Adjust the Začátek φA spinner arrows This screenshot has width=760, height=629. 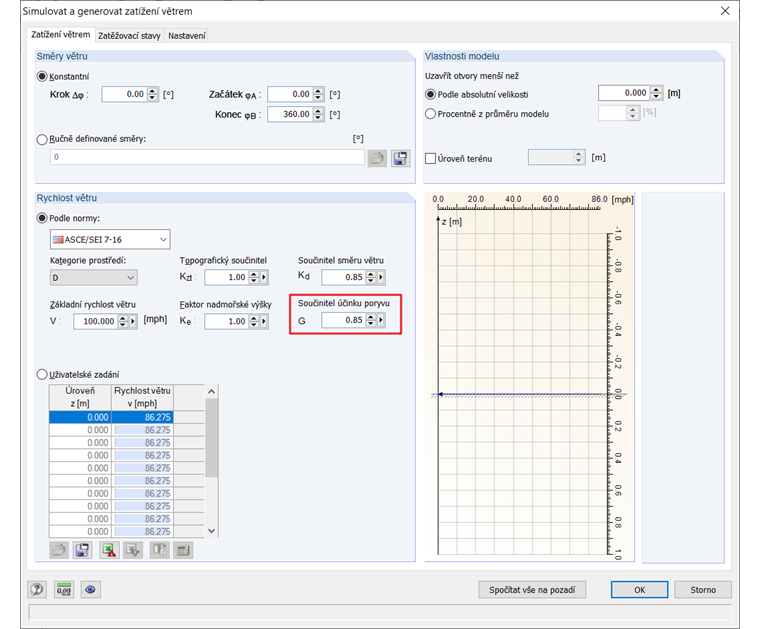coord(318,94)
